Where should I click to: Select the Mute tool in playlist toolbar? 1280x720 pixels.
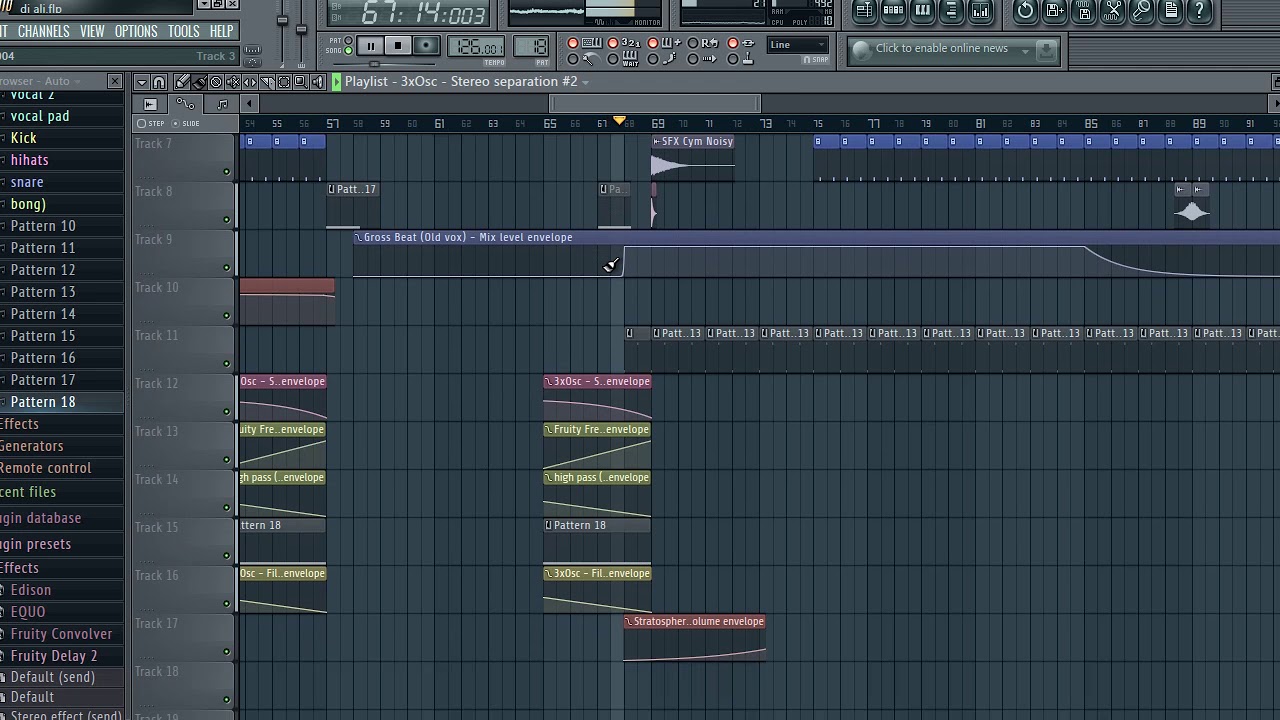[233, 82]
